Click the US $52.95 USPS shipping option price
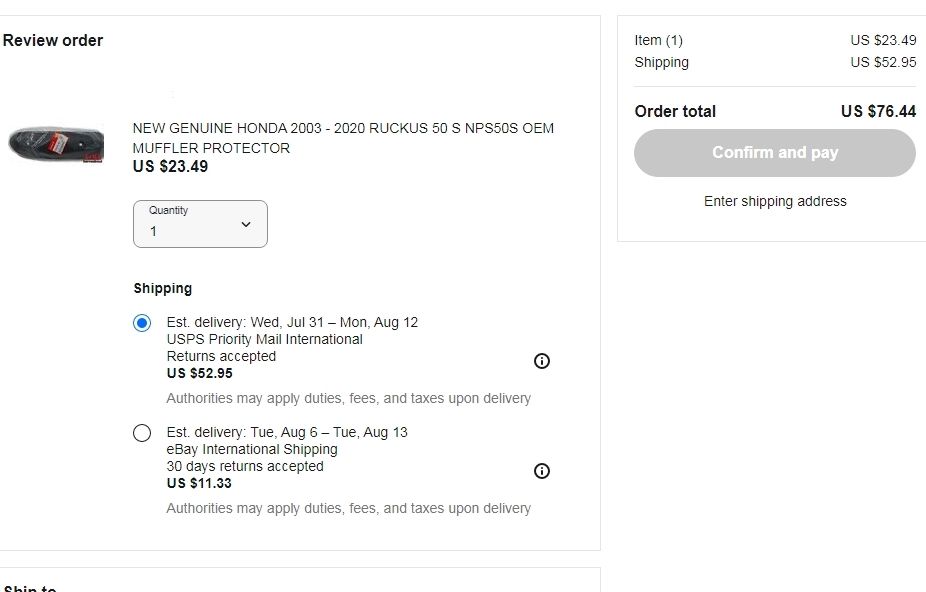 point(199,373)
